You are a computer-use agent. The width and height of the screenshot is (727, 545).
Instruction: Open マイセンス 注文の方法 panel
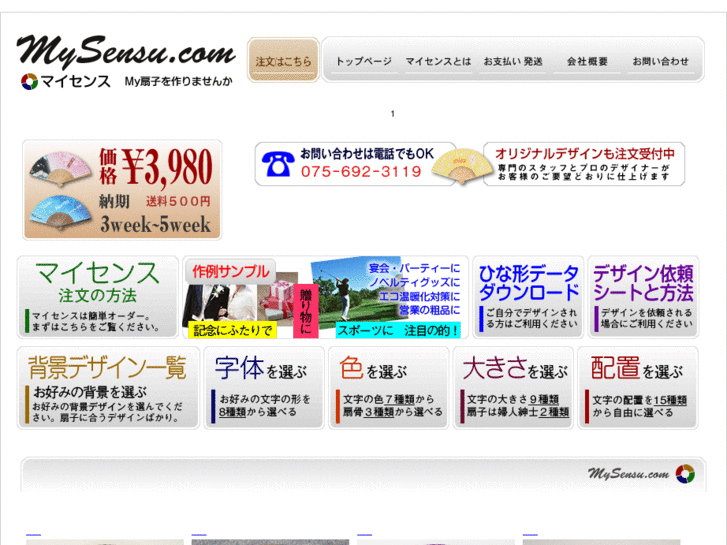[98, 297]
